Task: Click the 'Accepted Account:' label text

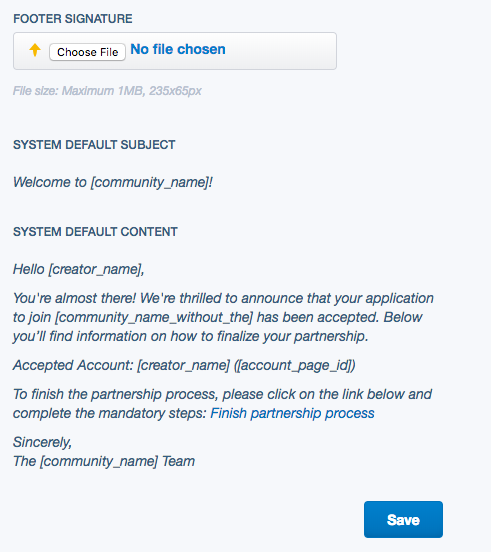Action: 73,365
